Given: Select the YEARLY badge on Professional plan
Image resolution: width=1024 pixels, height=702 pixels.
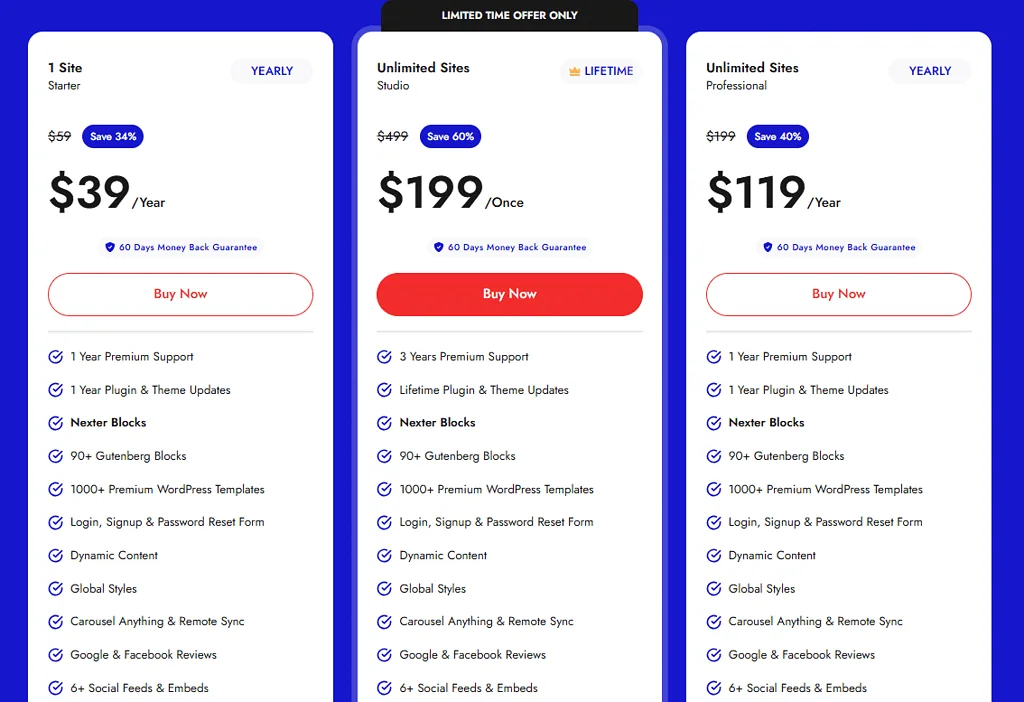Looking at the screenshot, I should (x=930, y=71).
